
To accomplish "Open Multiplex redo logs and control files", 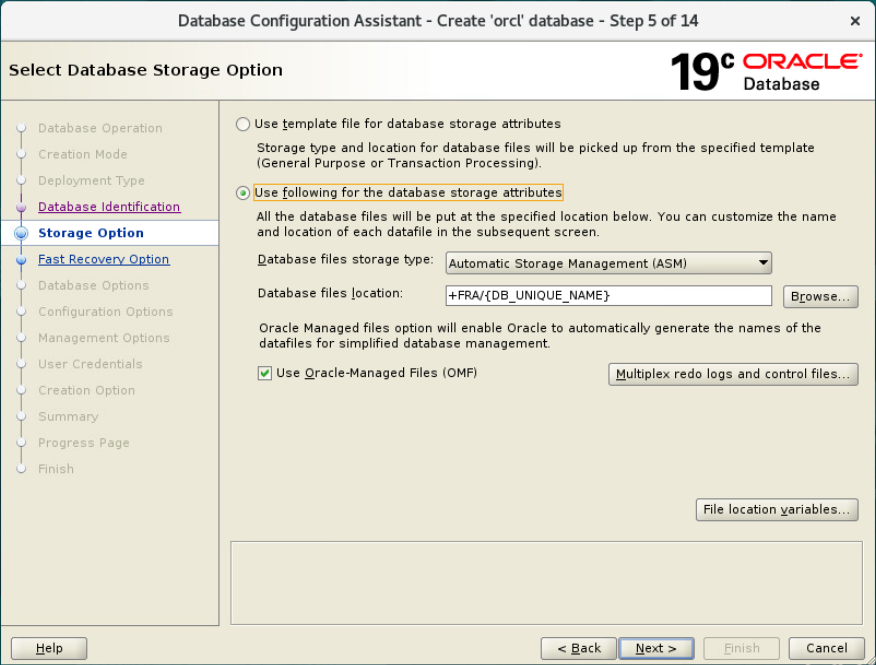I will click(733, 374).
